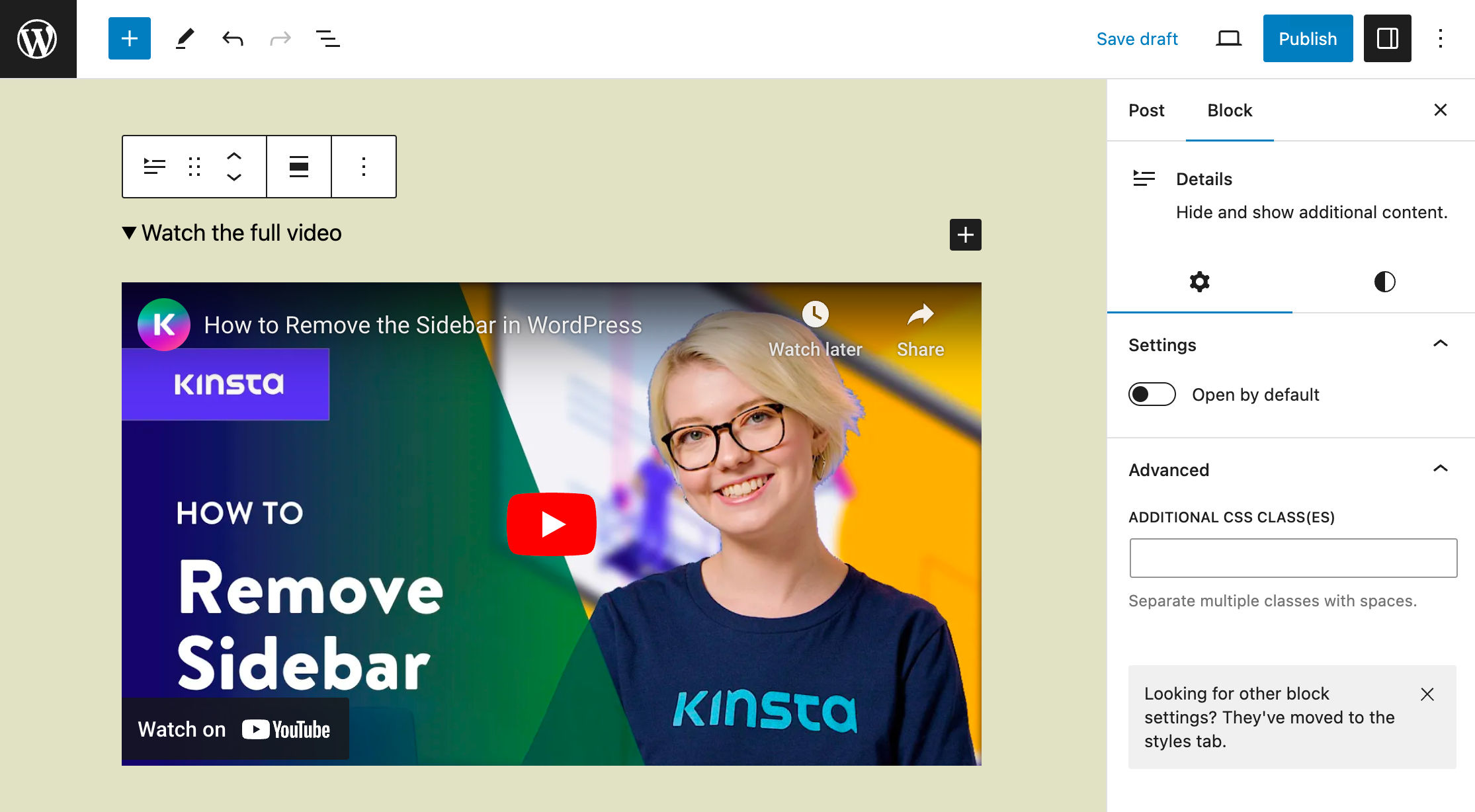This screenshot has height=812, width=1475.
Task: Collapse the Watch the full video summary triangle
Action: pos(129,233)
